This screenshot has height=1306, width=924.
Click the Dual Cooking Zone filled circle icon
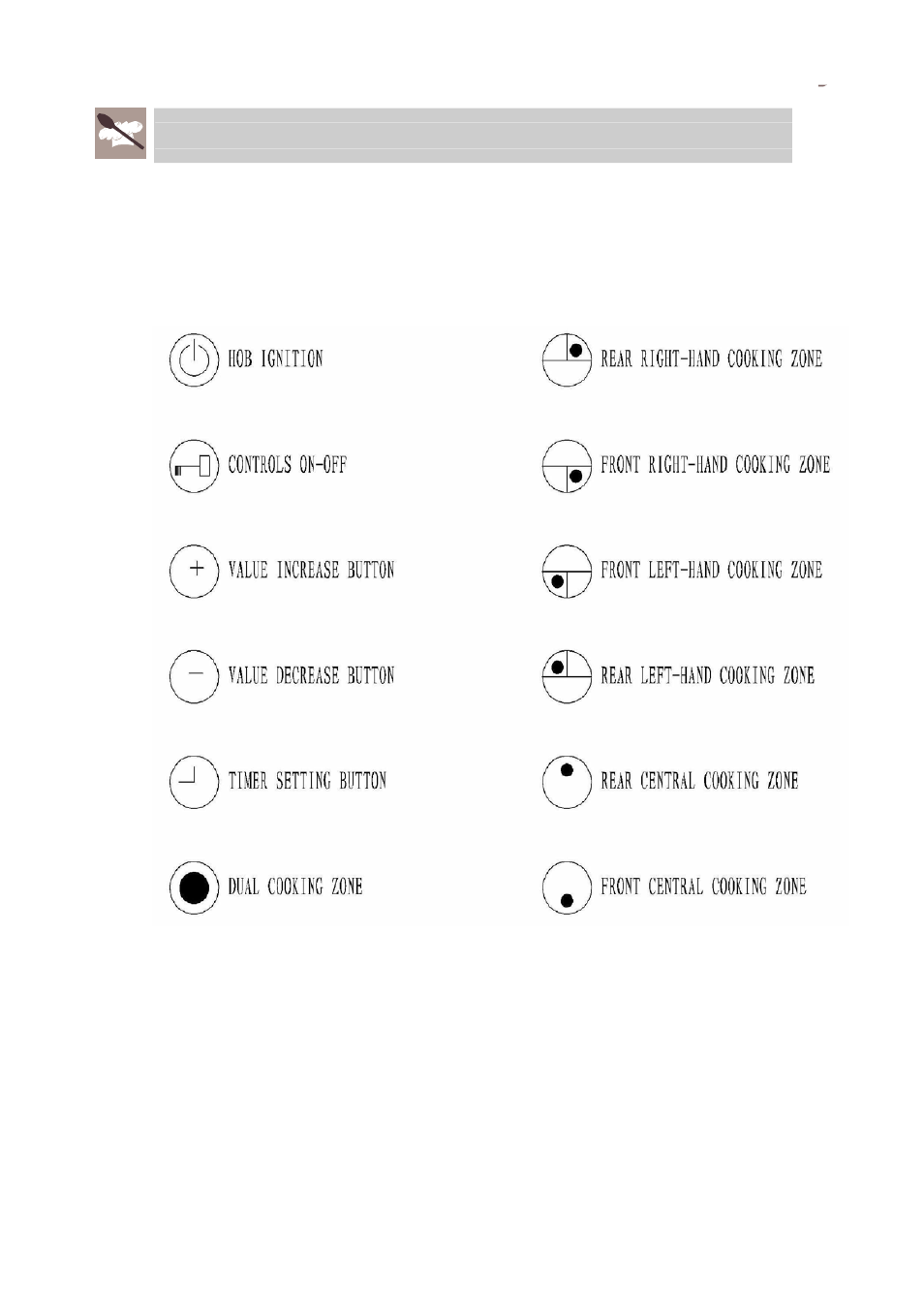(194, 887)
